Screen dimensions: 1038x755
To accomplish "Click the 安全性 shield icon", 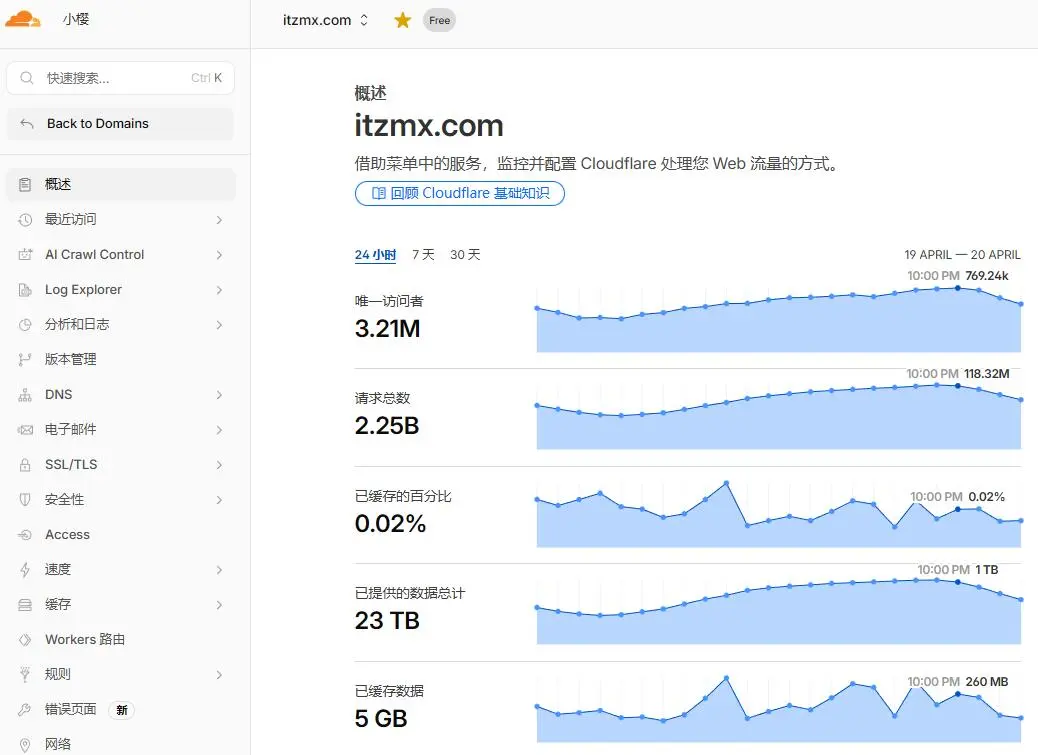I will click(x=24, y=500).
